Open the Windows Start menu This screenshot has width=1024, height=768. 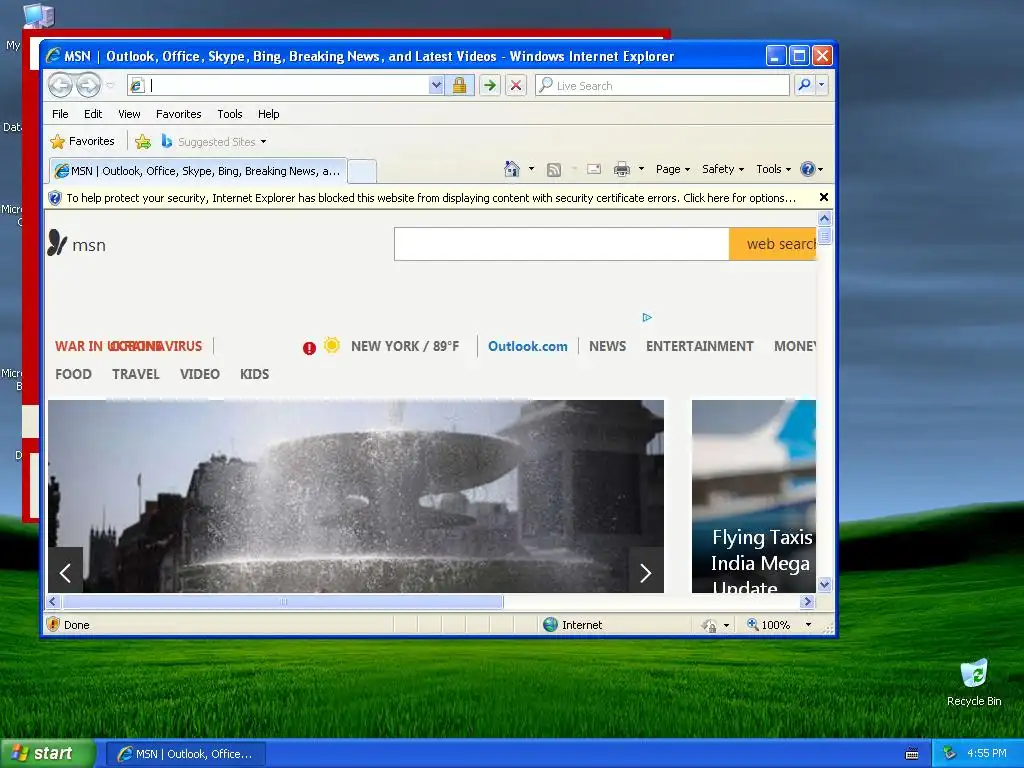(x=48, y=753)
